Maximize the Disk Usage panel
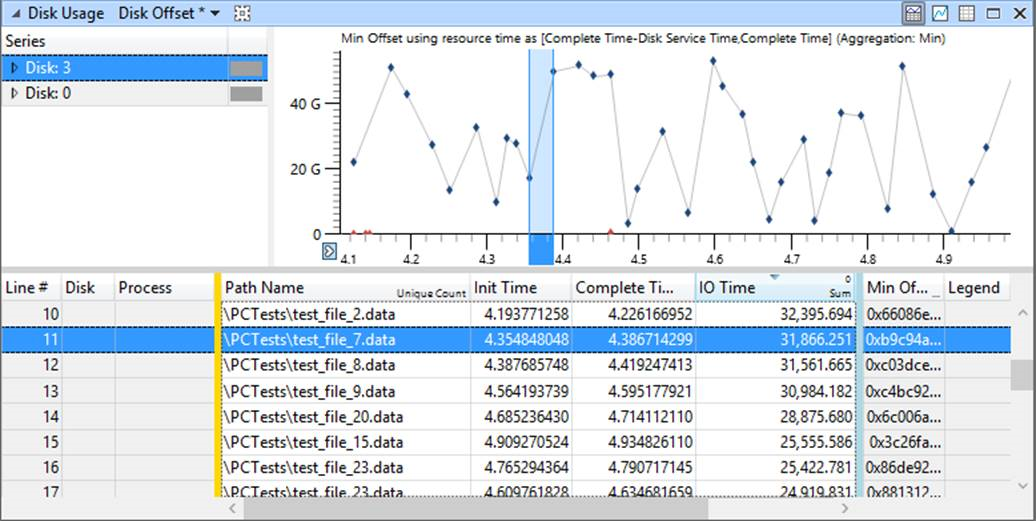The image size is (1036, 521). [x=993, y=13]
